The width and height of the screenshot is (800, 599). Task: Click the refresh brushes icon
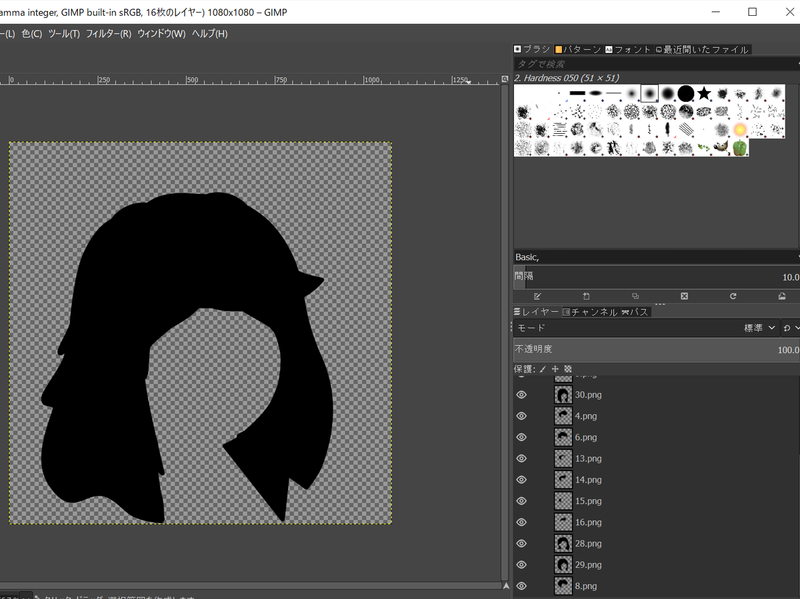pos(733,296)
